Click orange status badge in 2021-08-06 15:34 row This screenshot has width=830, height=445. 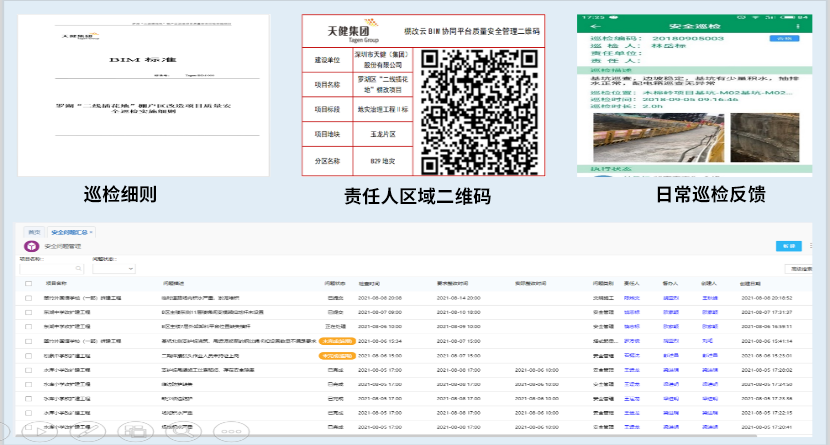(x=337, y=341)
